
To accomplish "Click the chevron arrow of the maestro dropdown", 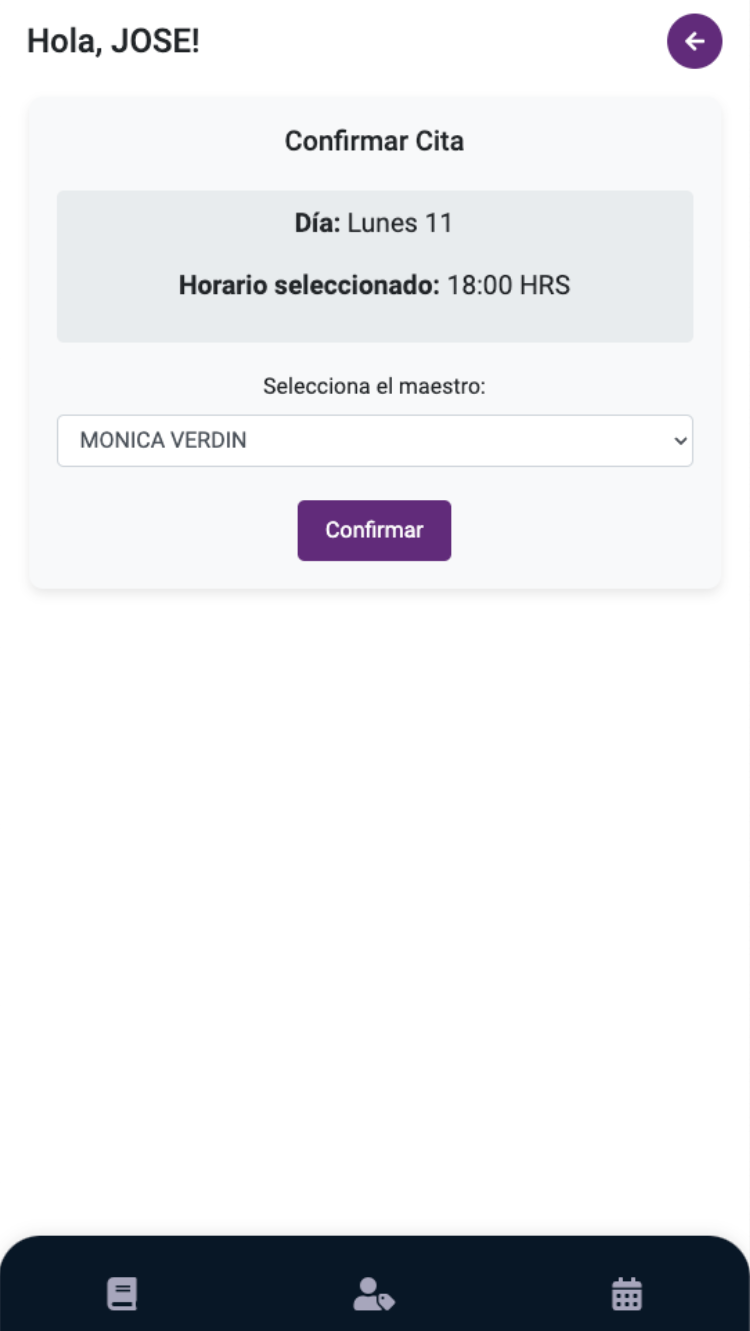I will pyautogui.click(x=680, y=441).
